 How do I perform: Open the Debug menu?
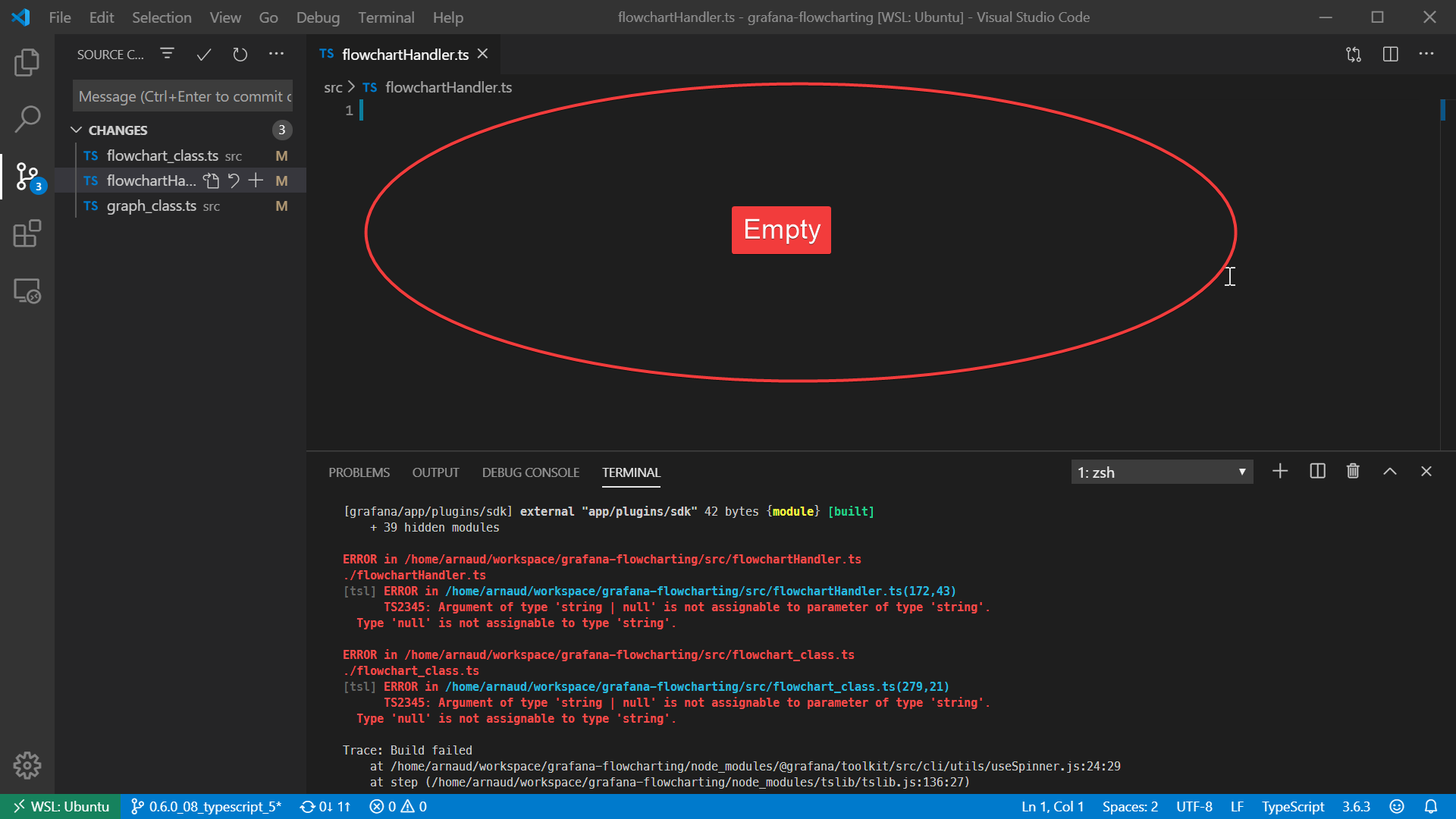coord(318,17)
